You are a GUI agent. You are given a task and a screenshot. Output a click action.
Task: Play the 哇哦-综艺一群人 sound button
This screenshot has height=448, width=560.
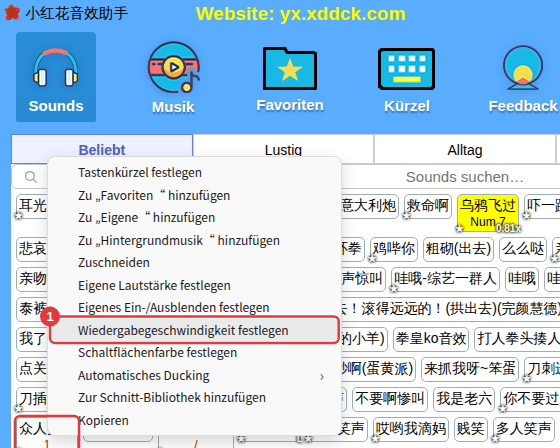[445, 279]
